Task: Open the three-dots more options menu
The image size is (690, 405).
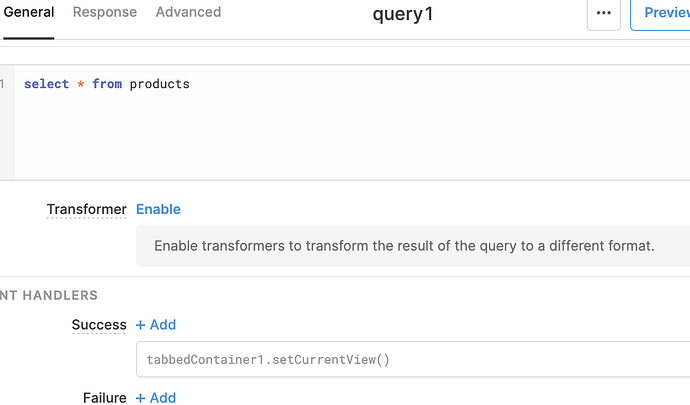Action: pyautogui.click(x=603, y=14)
